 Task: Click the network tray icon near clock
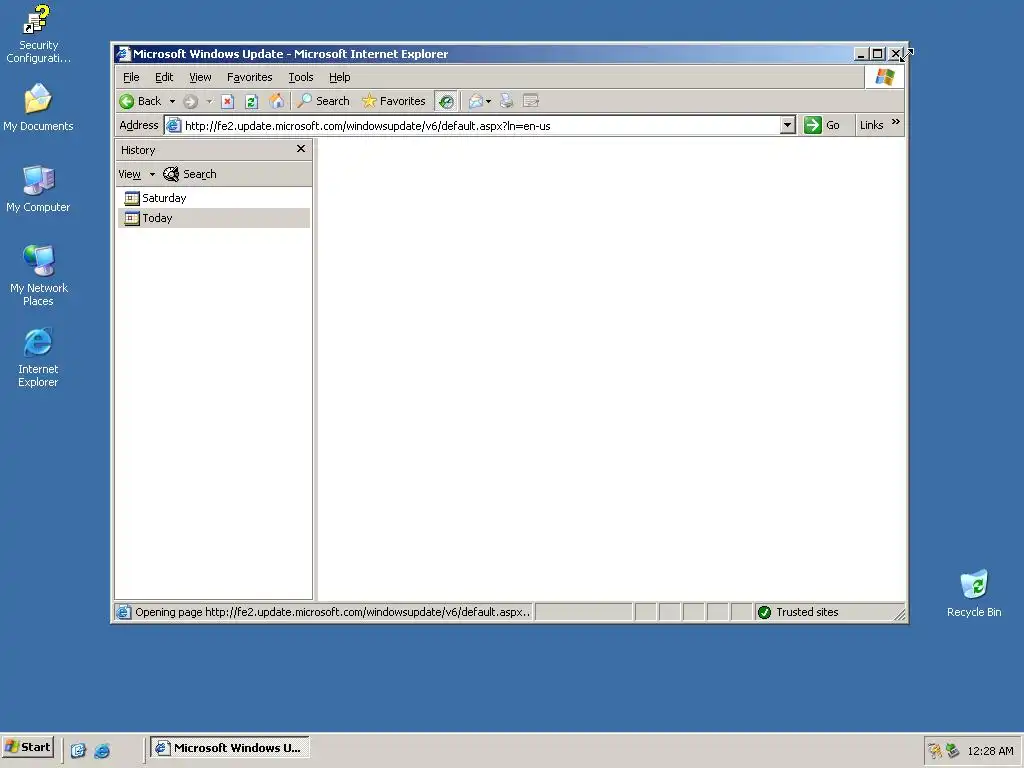pyautogui.click(x=952, y=751)
